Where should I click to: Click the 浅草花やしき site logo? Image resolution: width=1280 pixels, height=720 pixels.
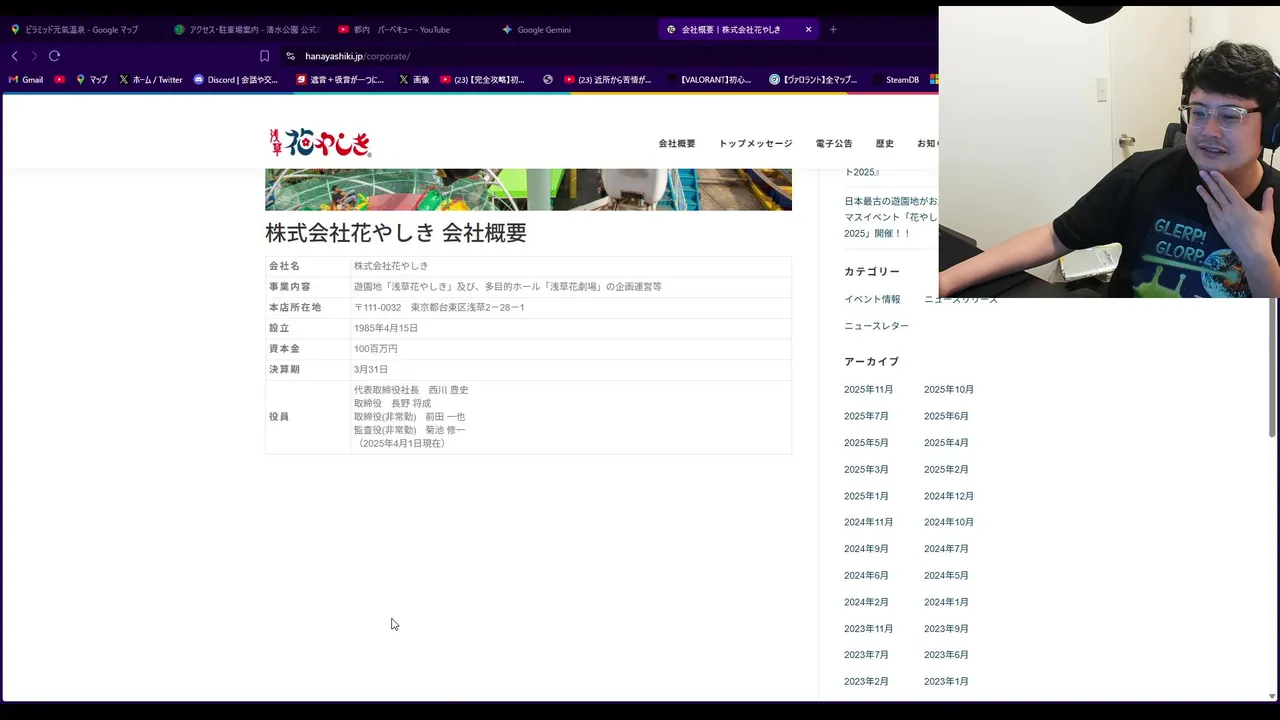tap(320, 143)
